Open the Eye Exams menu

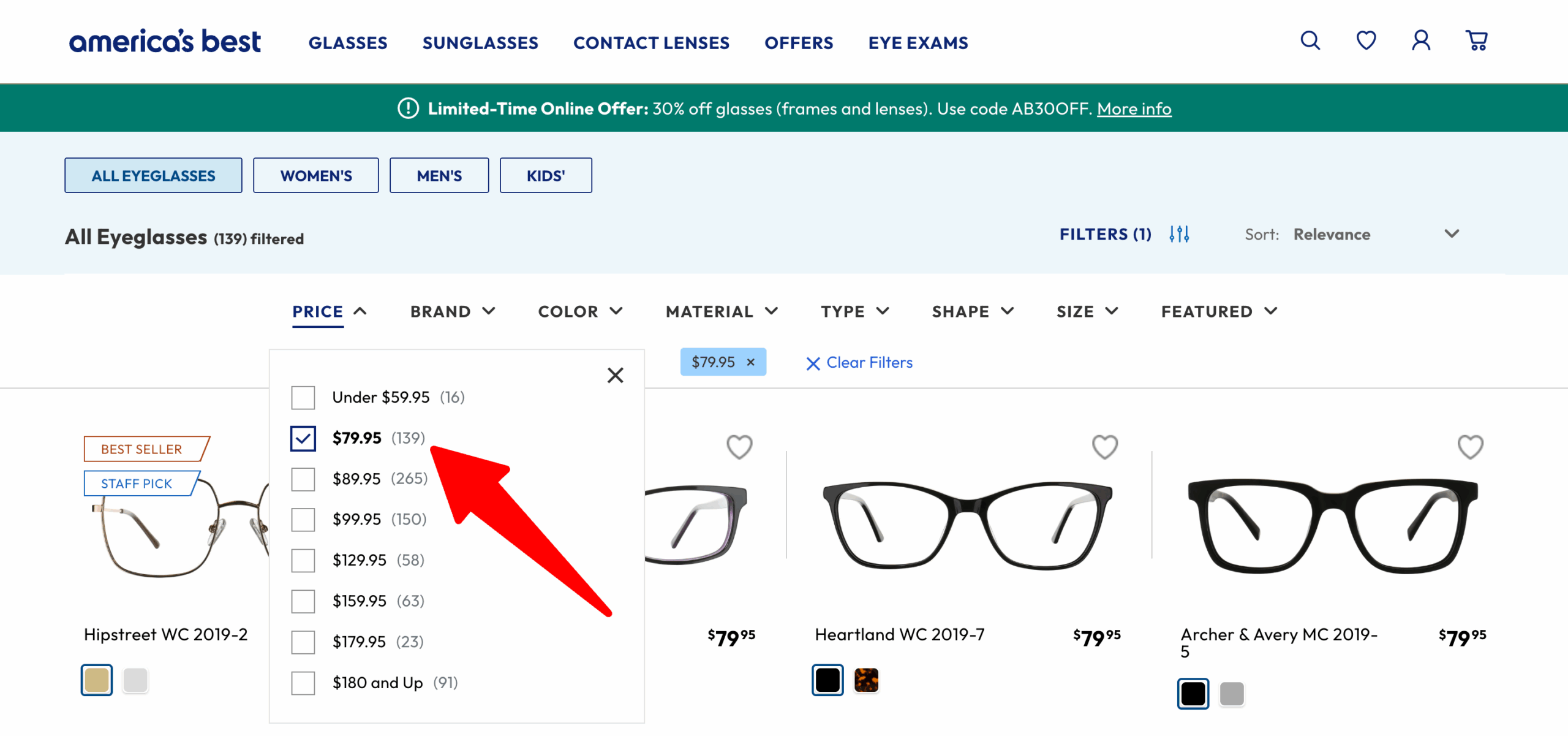918,42
